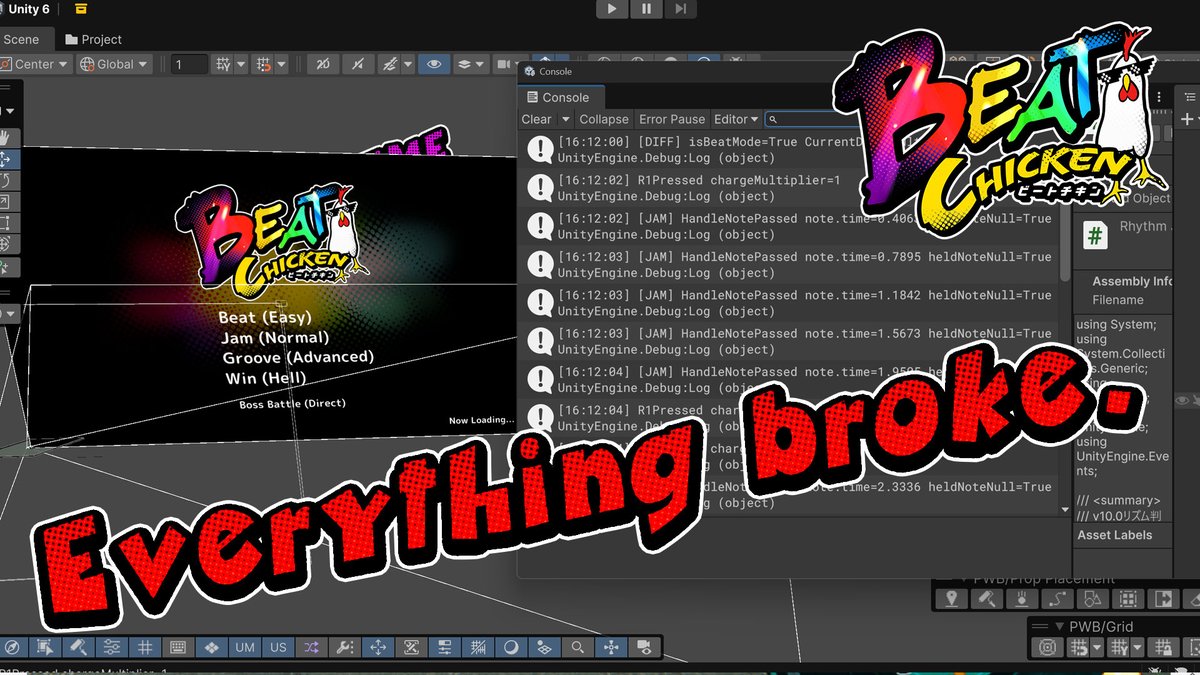The width and height of the screenshot is (1200, 675).
Task: Click the UM overlay button
Action: tap(245, 647)
